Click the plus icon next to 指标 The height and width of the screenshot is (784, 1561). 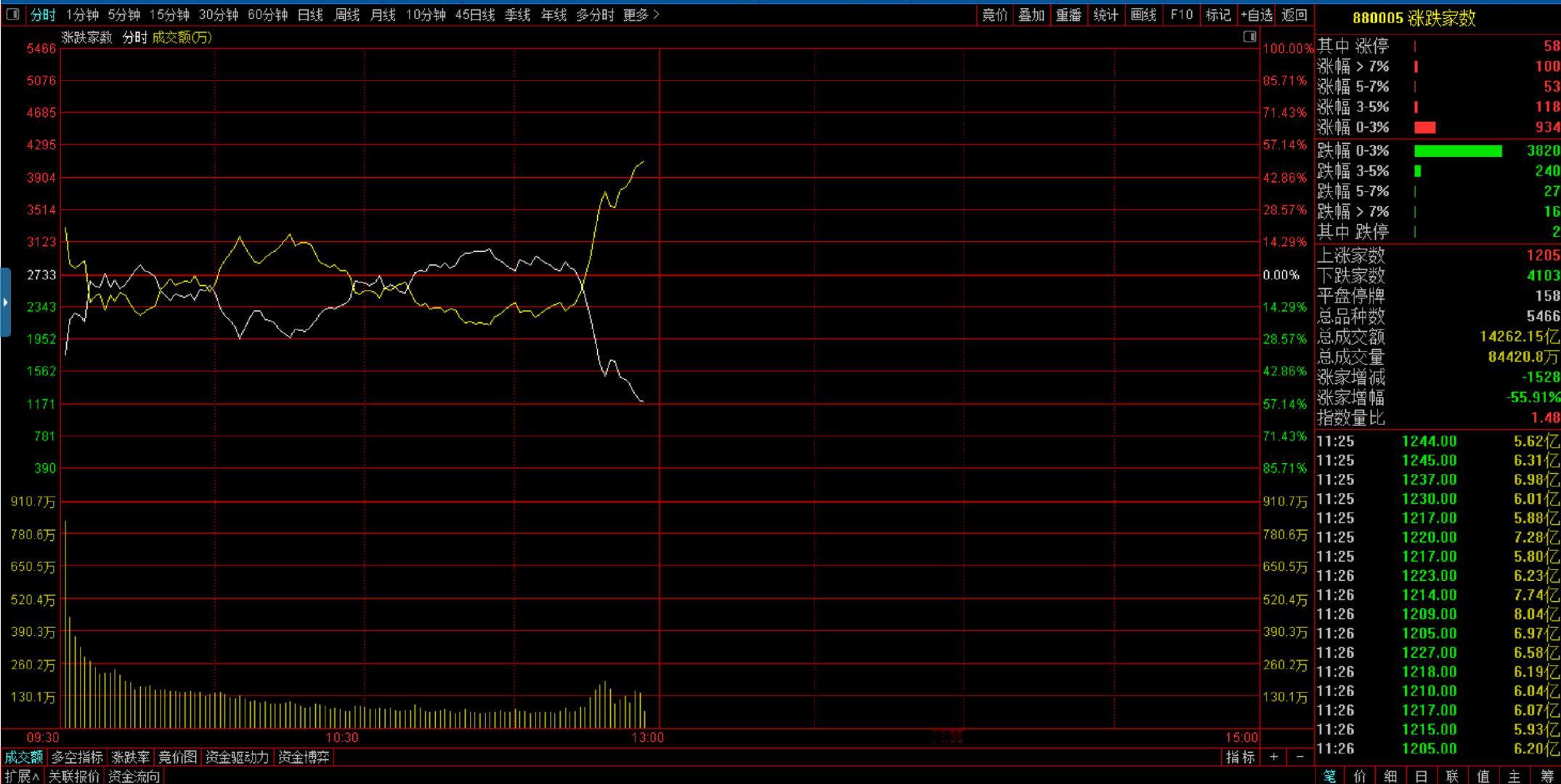pyautogui.click(x=1274, y=757)
